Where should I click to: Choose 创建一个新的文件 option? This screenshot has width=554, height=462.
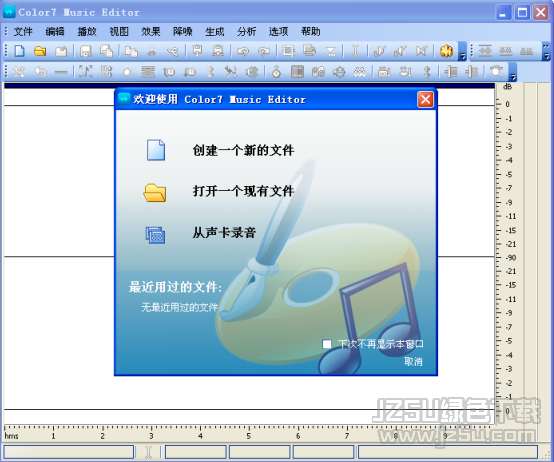coord(243,150)
